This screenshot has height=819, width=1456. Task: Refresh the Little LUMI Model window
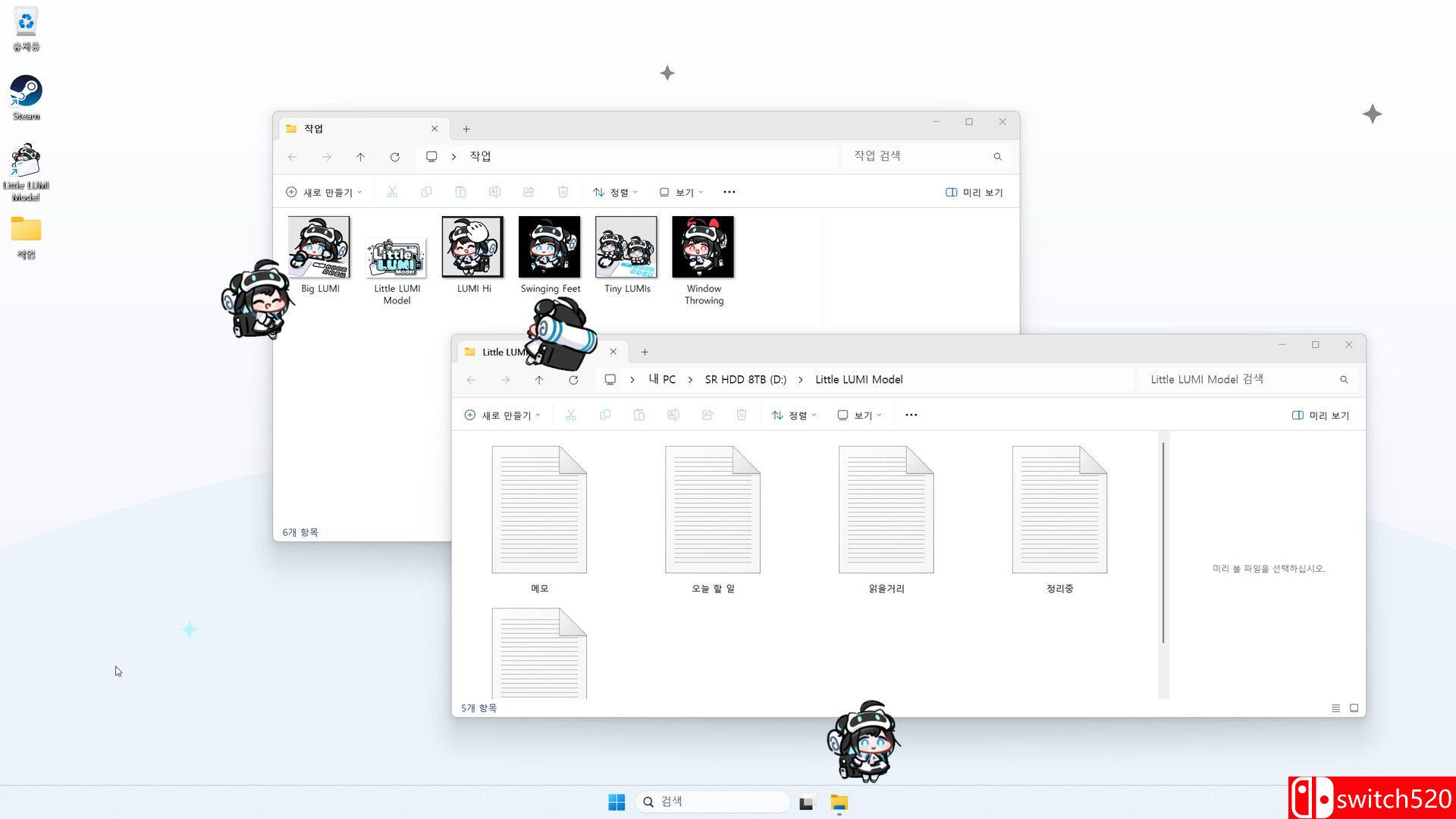(573, 380)
